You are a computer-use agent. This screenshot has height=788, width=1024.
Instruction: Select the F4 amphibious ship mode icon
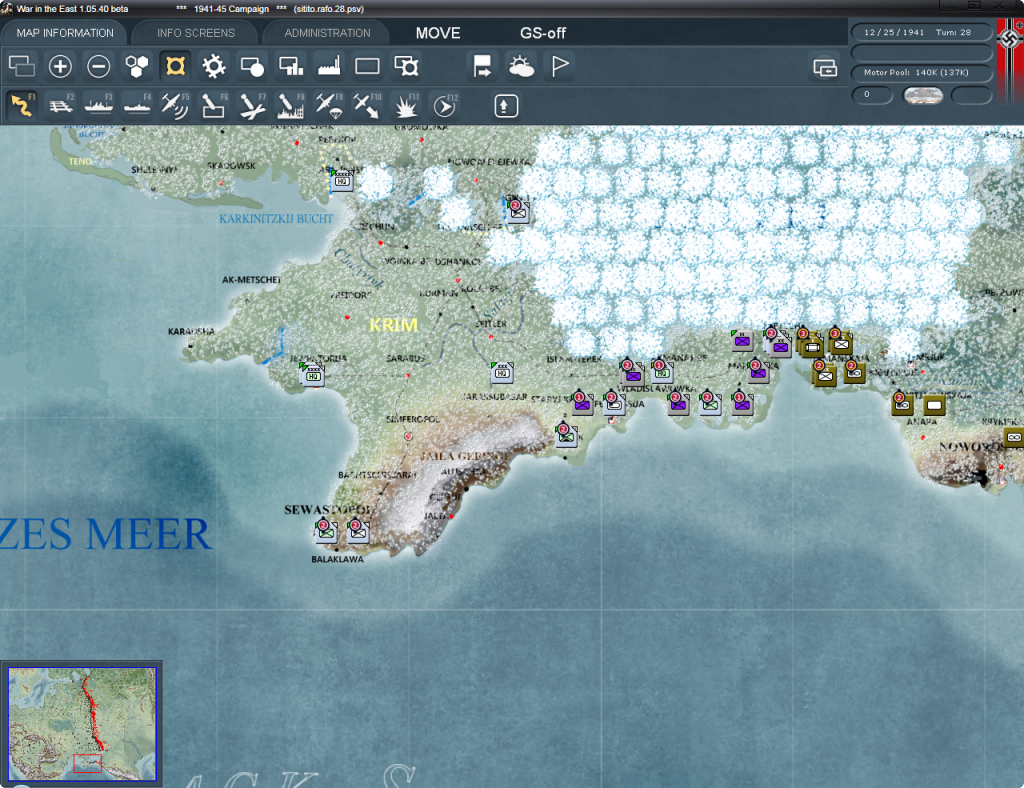tap(137, 105)
